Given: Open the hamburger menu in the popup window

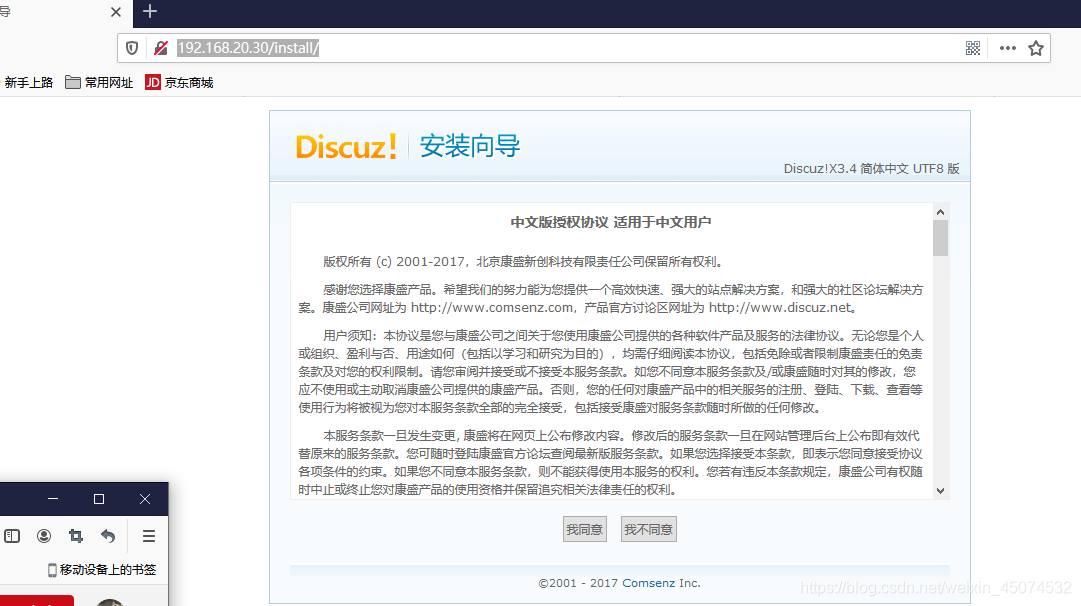Looking at the screenshot, I should coord(148,536).
